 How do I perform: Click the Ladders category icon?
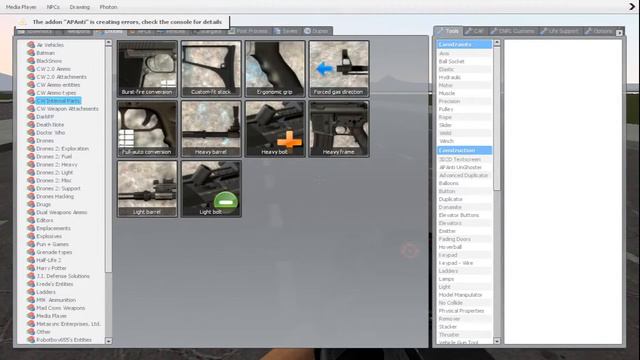click(x=31, y=292)
